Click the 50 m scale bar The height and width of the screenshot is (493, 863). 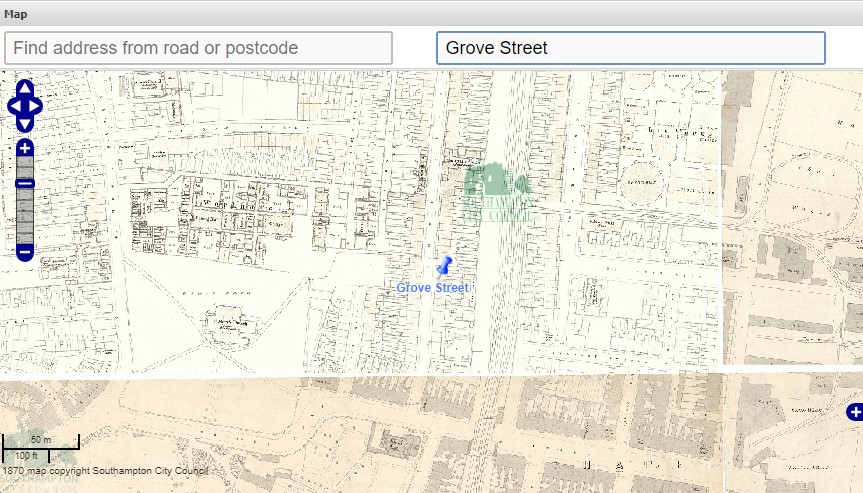pos(40,440)
